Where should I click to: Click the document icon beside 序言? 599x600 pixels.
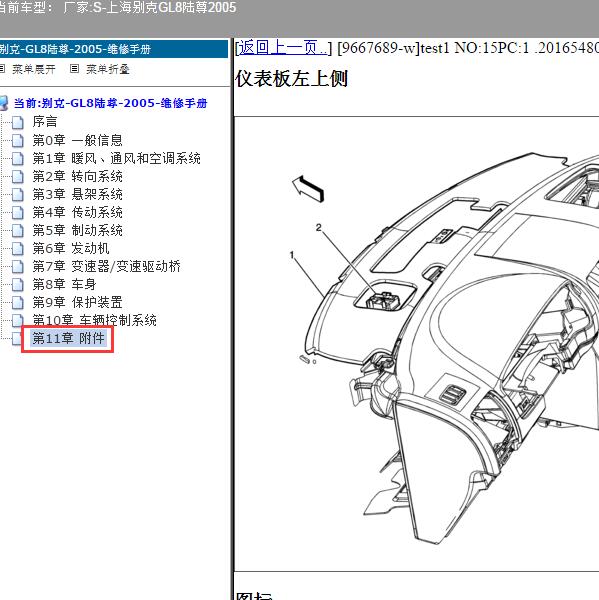[x=18, y=122]
